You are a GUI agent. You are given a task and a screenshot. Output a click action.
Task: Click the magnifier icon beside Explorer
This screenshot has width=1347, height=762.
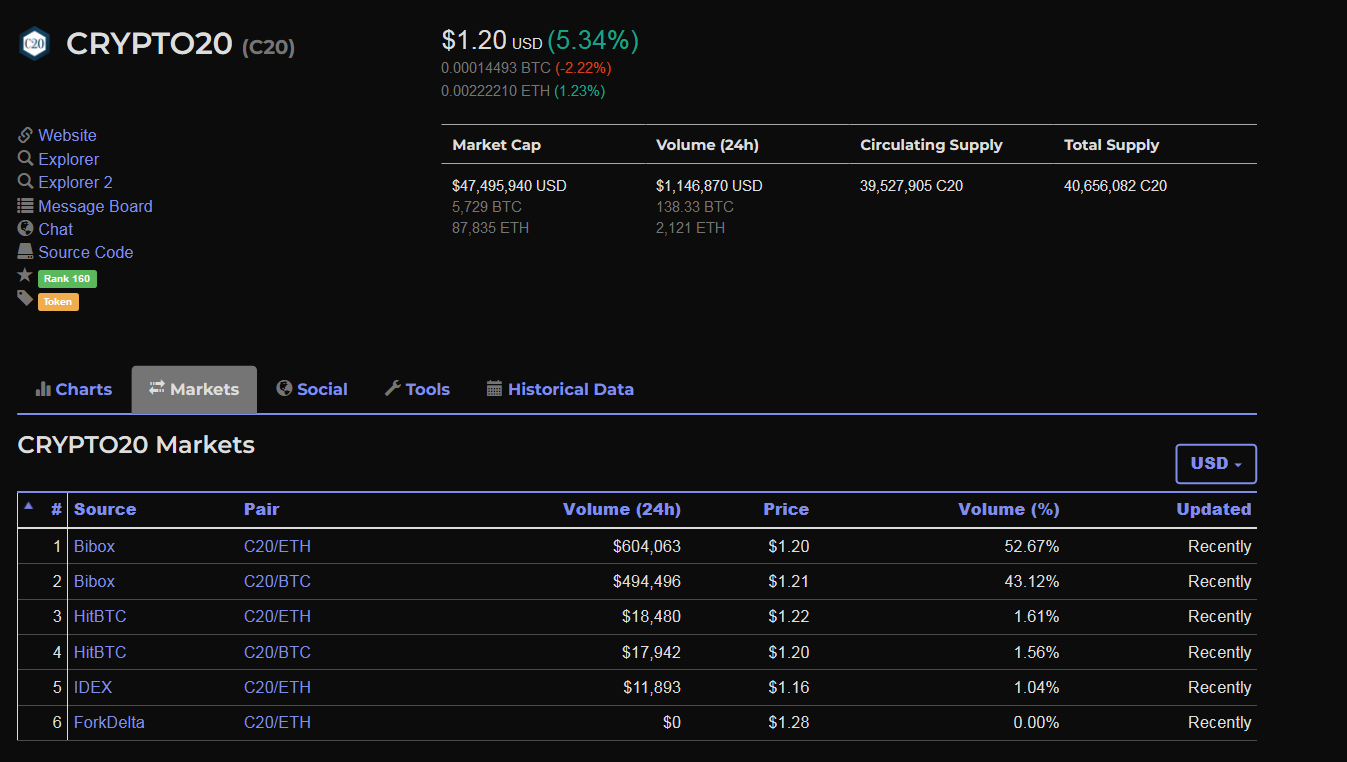point(25,158)
